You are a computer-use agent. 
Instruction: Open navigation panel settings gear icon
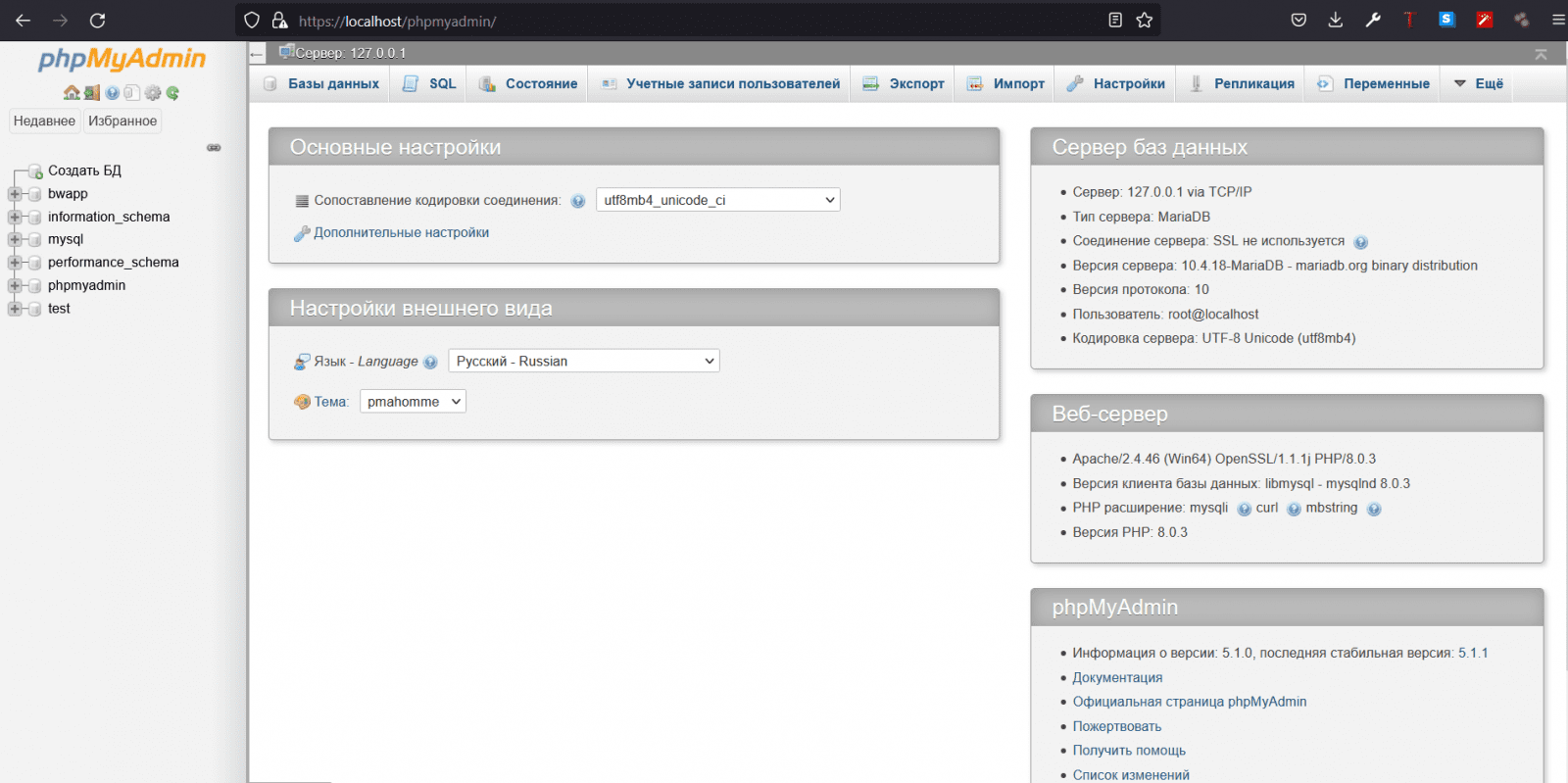click(153, 93)
